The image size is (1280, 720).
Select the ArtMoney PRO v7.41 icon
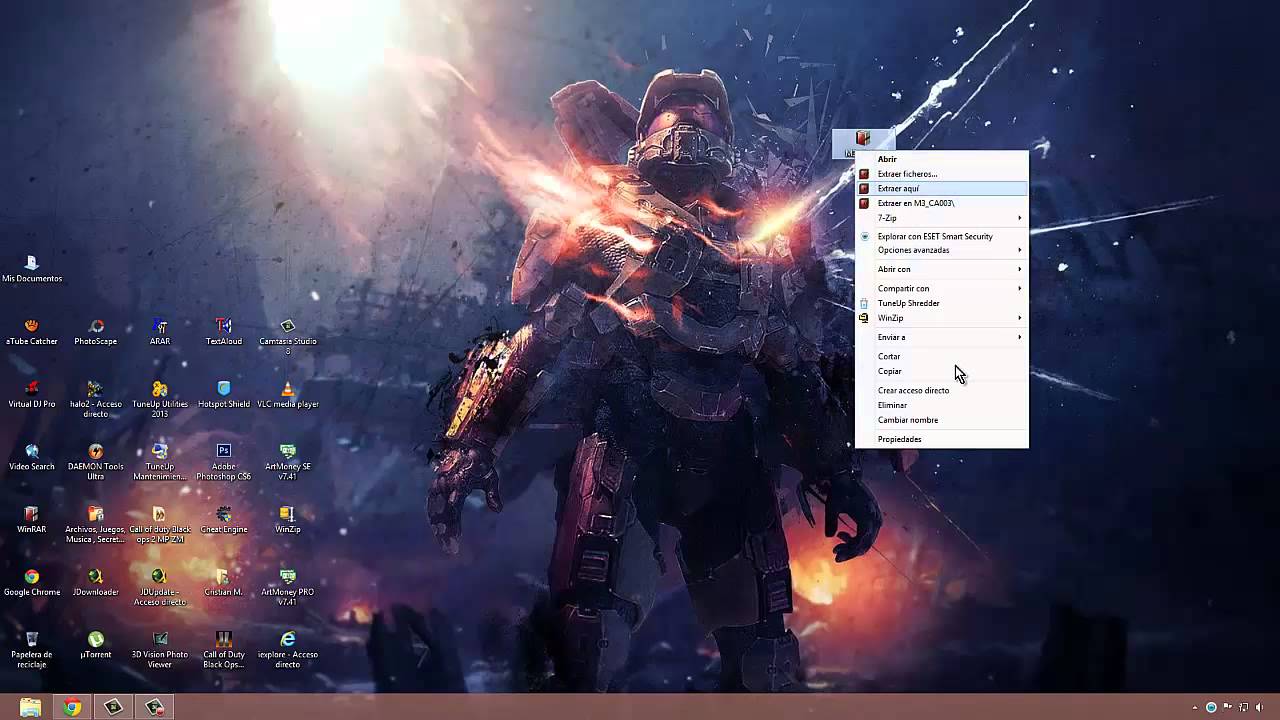pos(288,587)
